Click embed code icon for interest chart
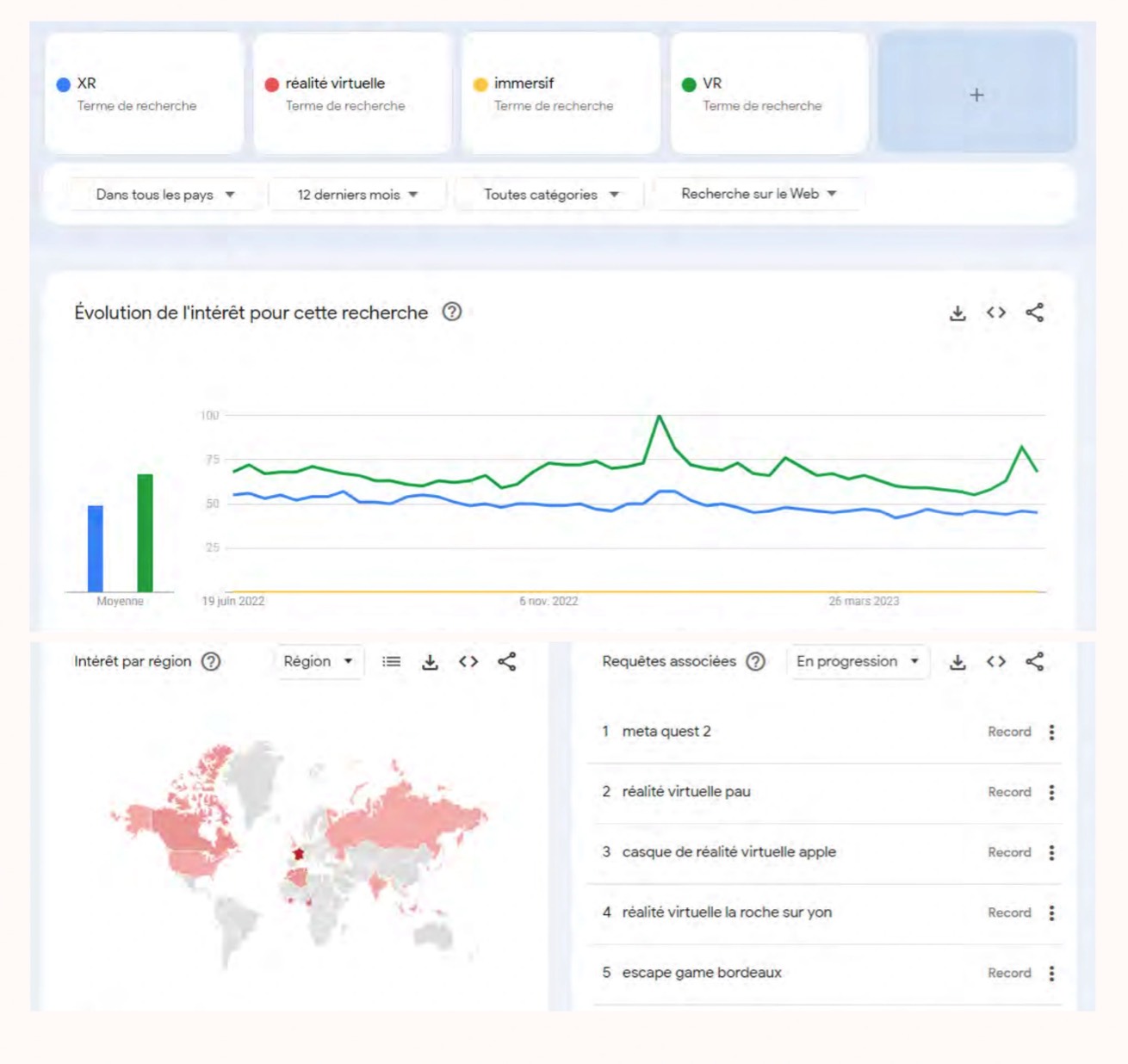 995,312
